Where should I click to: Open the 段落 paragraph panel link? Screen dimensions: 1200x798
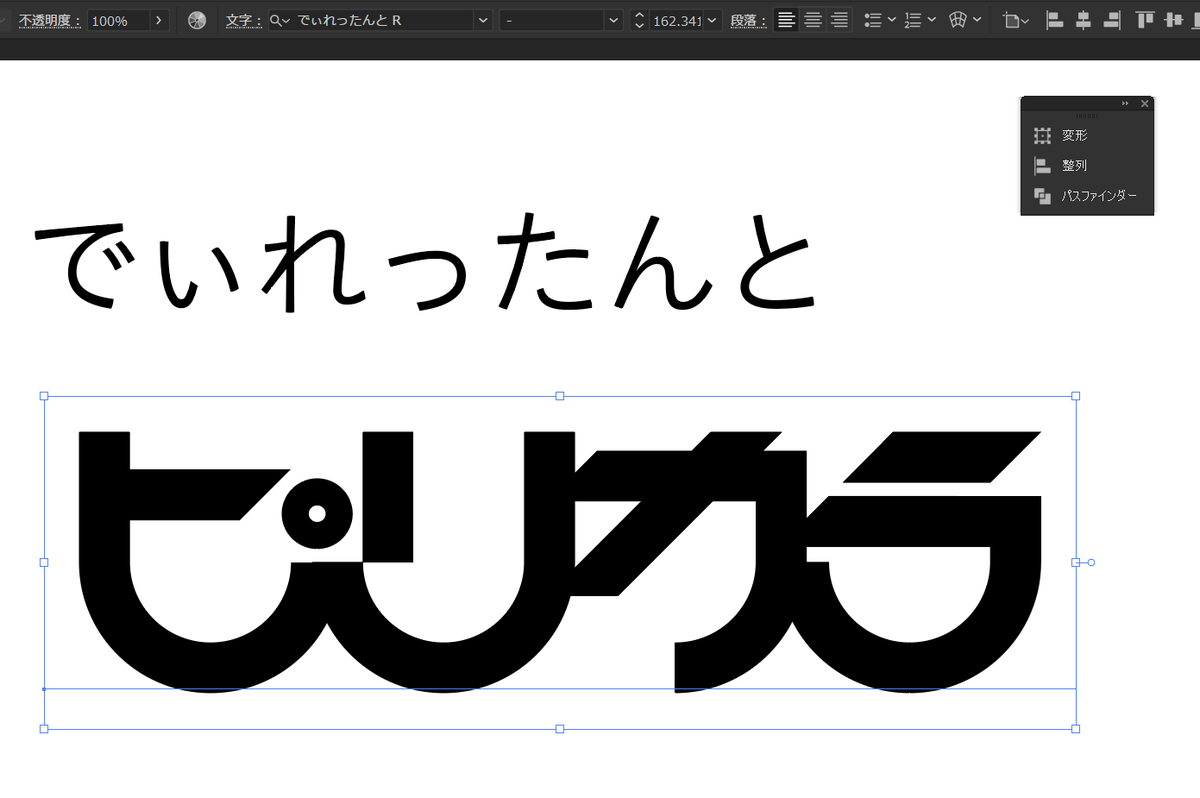749,20
